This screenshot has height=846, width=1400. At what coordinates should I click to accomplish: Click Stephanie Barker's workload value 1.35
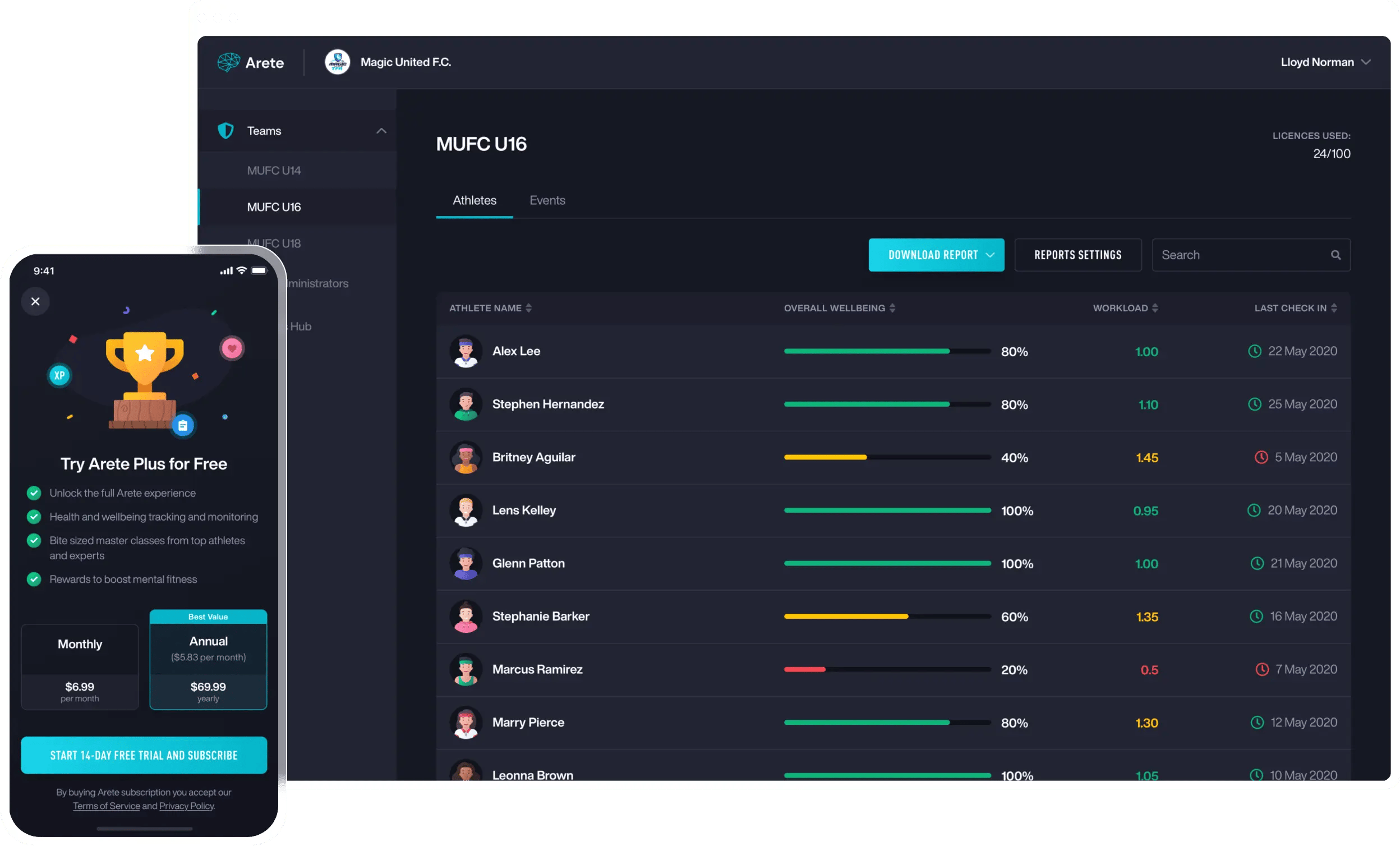click(x=1146, y=617)
